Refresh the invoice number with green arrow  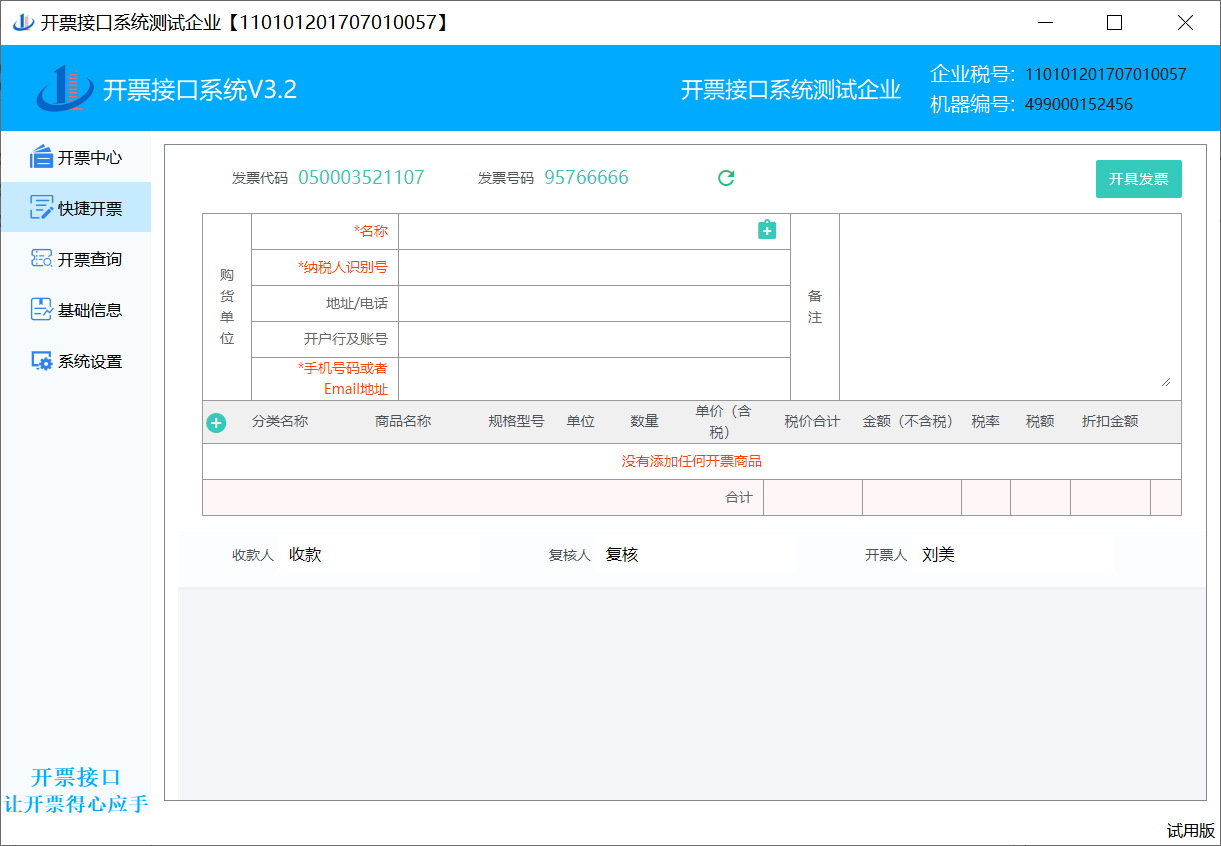[726, 178]
